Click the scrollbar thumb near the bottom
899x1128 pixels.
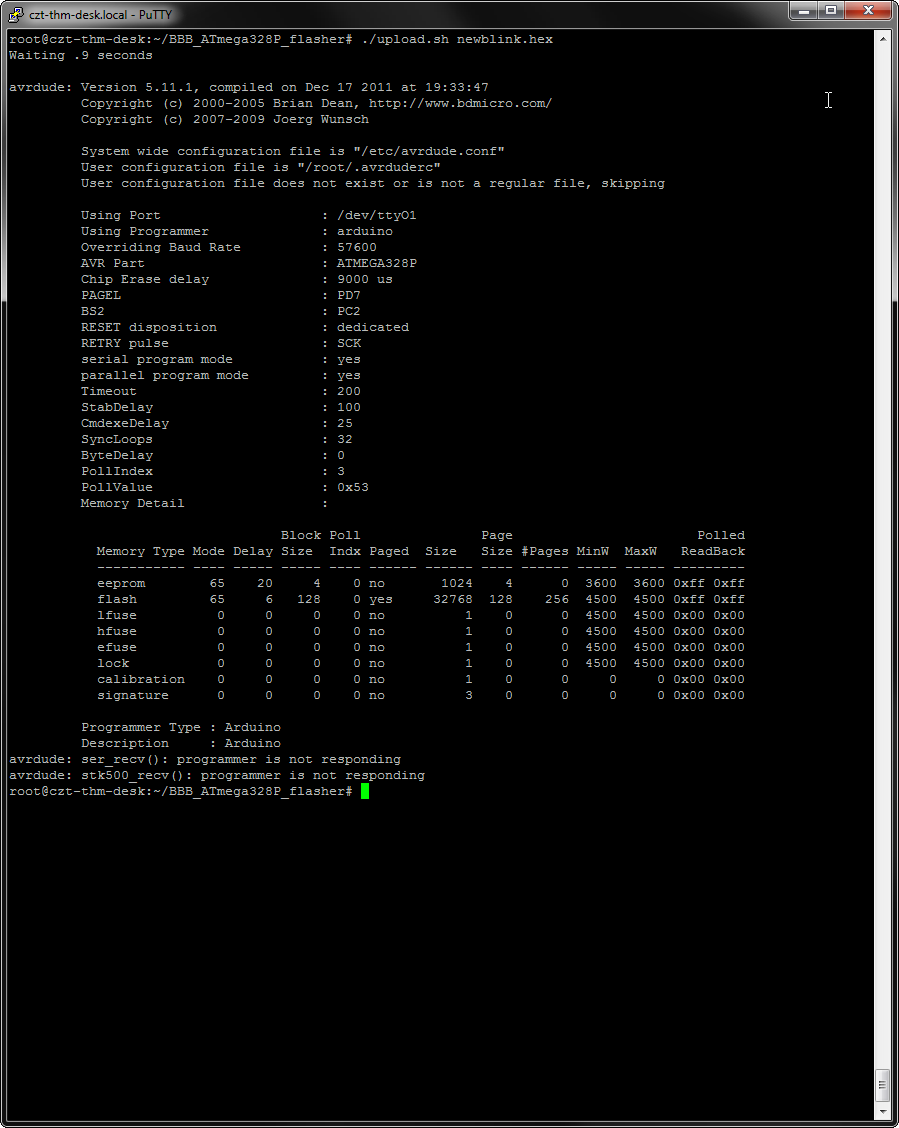click(x=883, y=1086)
